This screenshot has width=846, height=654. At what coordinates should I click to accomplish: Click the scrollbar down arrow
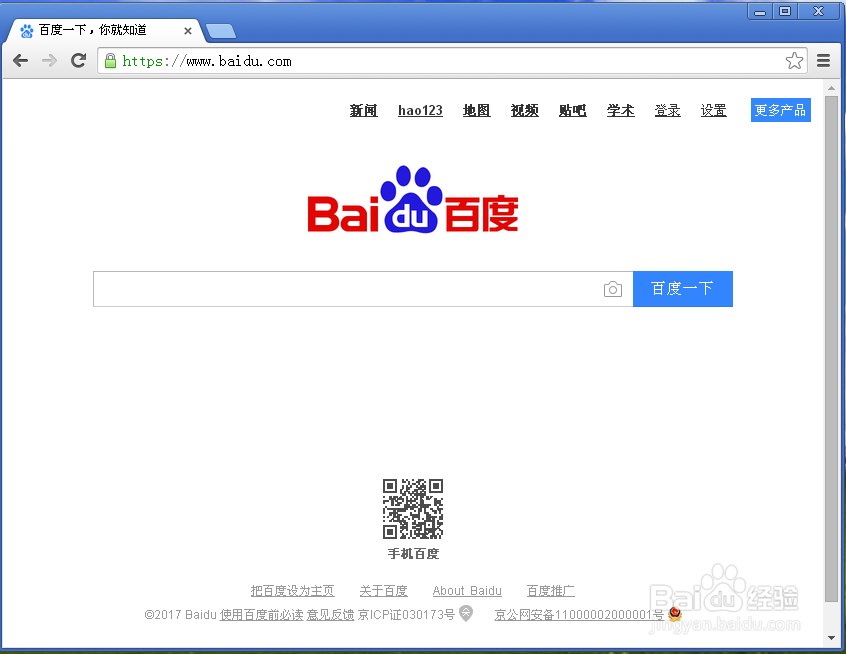(x=831, y=638)
